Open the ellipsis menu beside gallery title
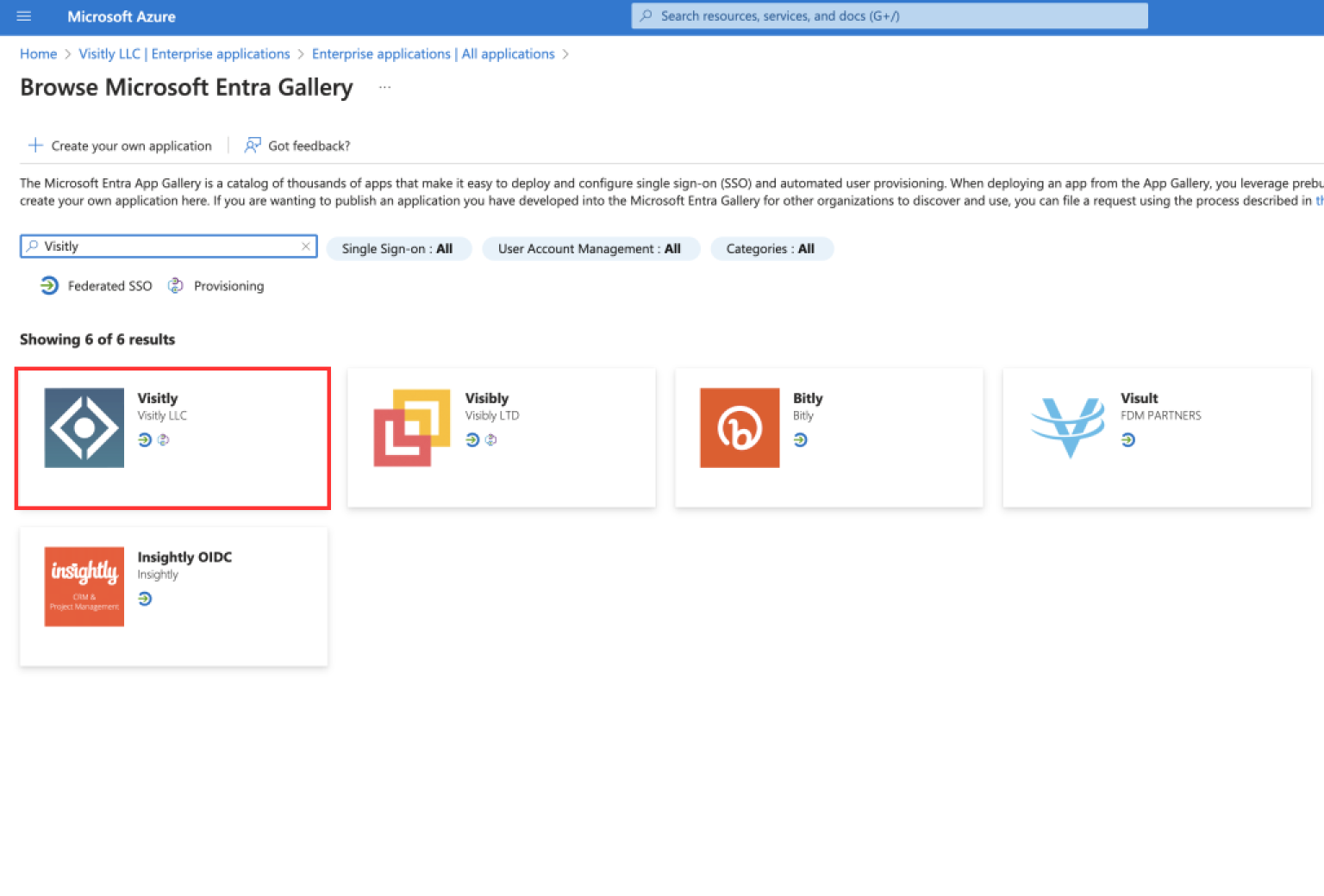The width and height of the screenshot is (1324, 896). coord(384,87)
